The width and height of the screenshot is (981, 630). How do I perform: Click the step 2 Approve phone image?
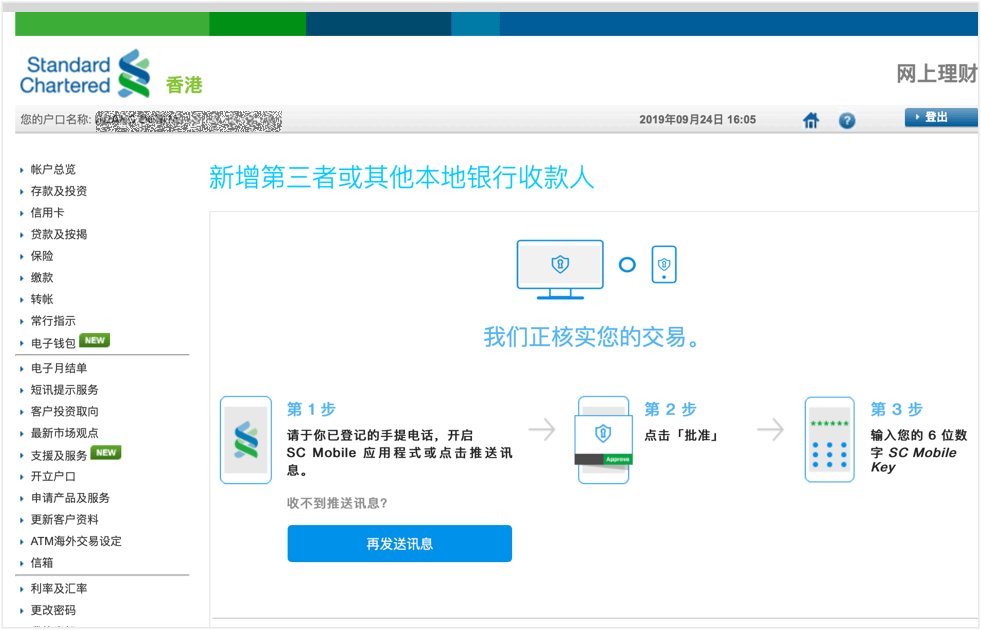click(603, 440)
